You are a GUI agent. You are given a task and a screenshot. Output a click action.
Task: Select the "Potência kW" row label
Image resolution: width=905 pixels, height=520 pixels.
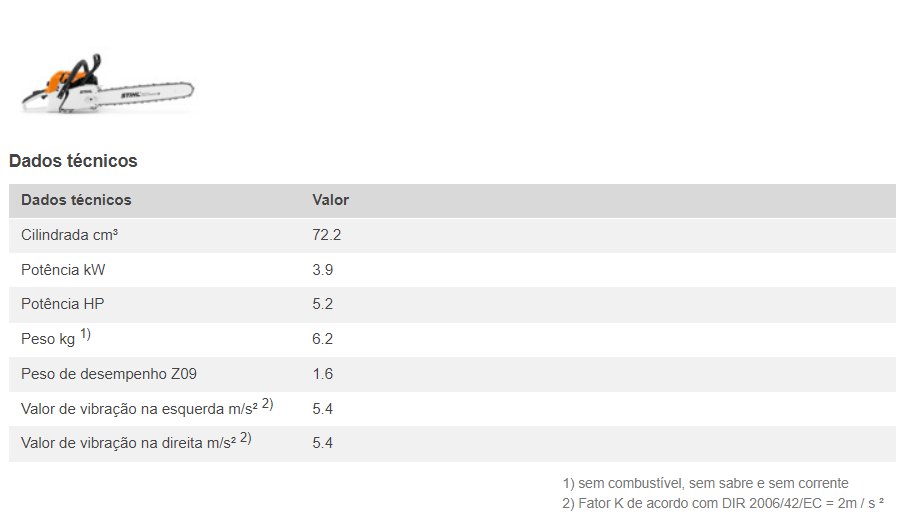pyautogui.click(x=63, y=270)
